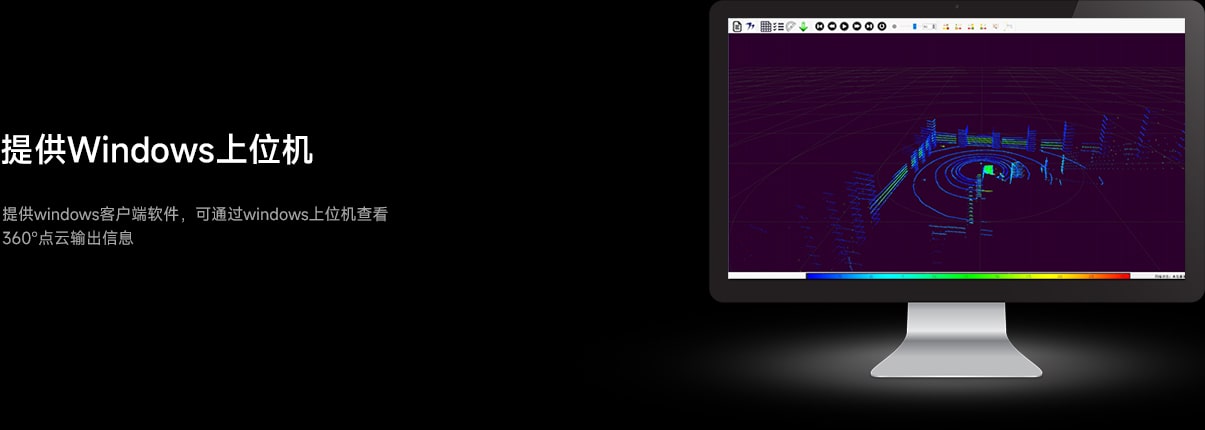Click the grey record dot icon
1205x430 pixels.
[x=894, y=26]
